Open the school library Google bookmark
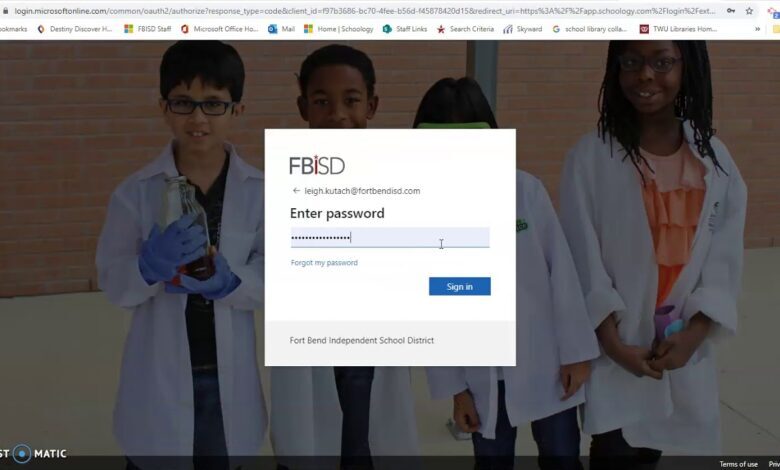The height and width of the screenshot is (470, 780). coord(590,29)
